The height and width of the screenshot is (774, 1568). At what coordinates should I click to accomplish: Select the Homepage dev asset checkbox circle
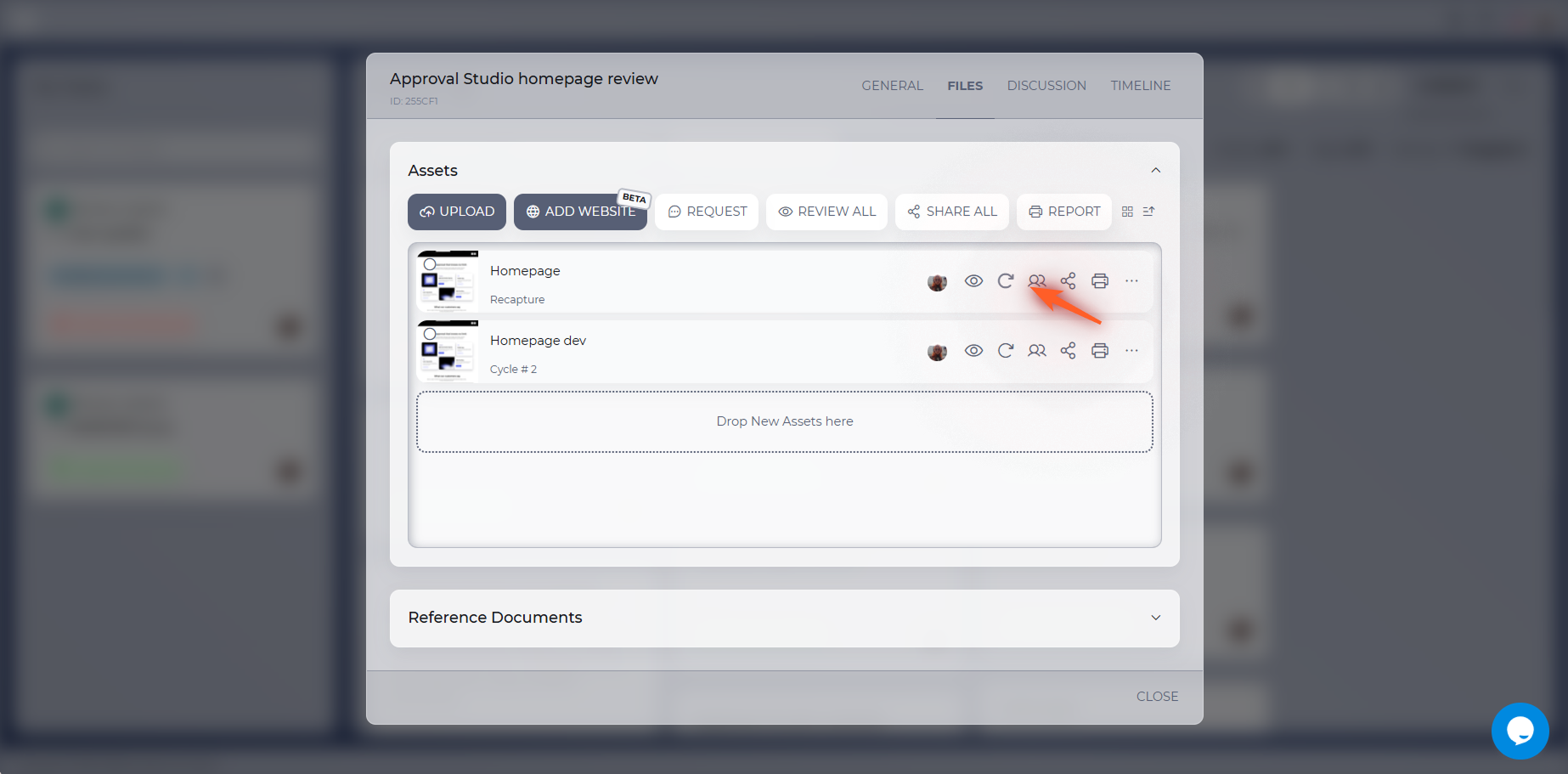pos(430,334)
